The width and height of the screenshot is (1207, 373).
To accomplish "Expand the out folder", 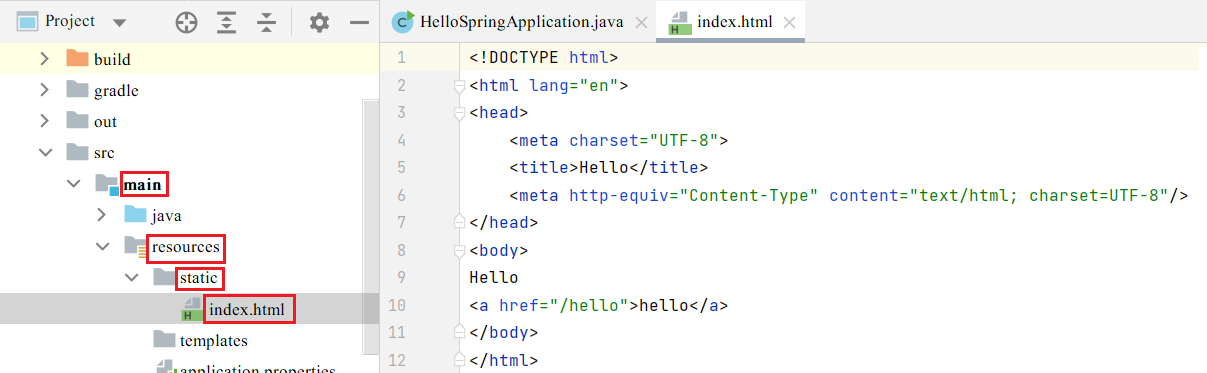I will (x=44, y=121).
